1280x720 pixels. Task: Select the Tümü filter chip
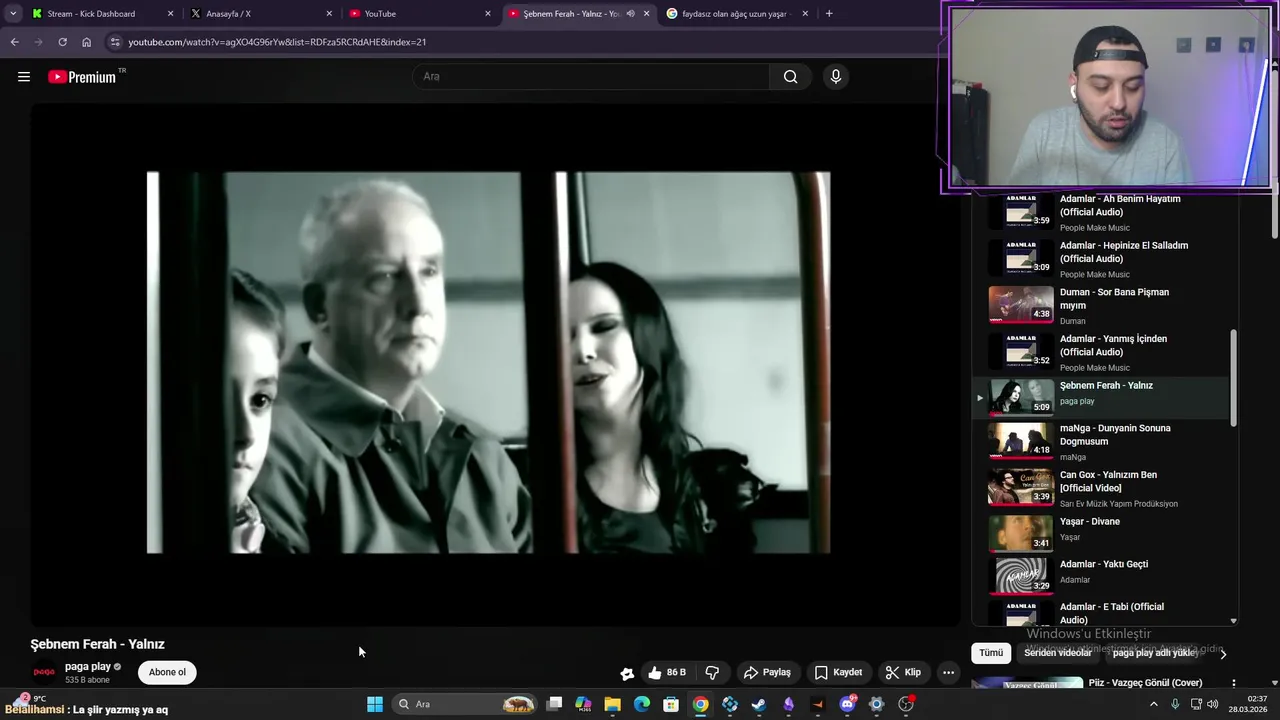pos(991,653)
